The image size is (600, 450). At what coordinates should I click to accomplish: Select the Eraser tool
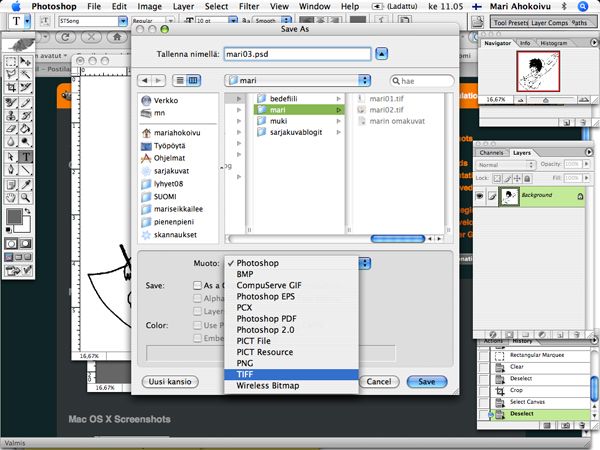[11, 129]
